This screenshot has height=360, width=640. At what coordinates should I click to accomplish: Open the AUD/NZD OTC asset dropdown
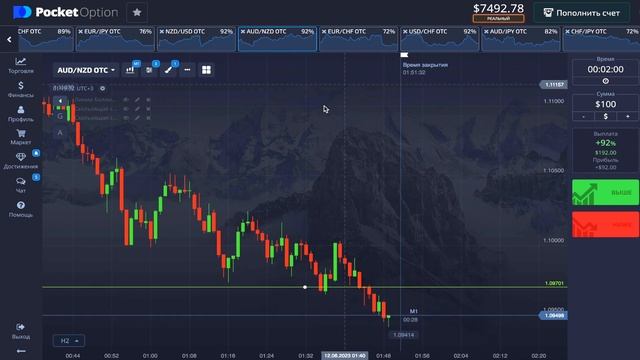pos(86,70)
